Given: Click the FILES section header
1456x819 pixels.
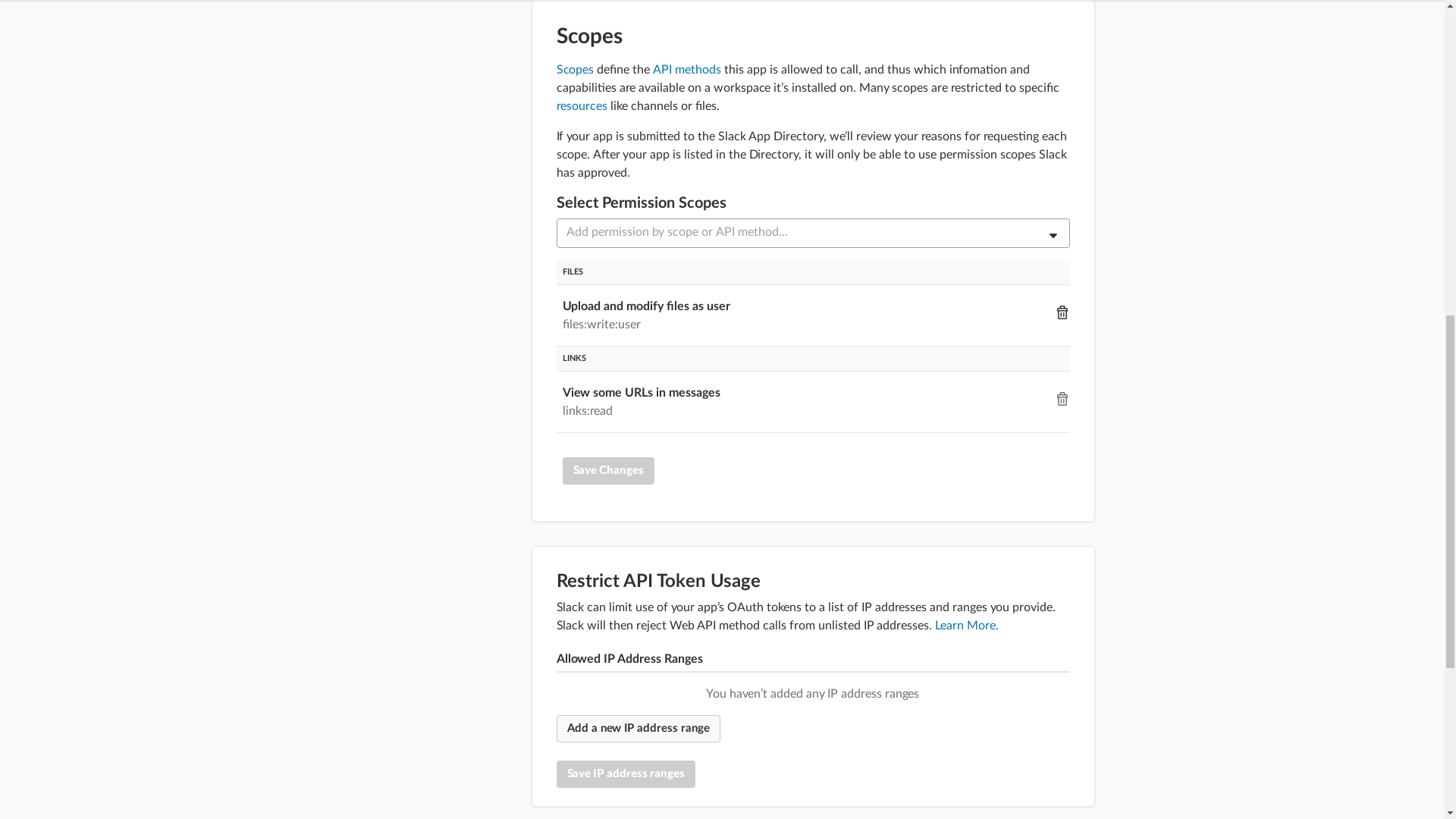Looking at the screenshot, I should [573, 271].
